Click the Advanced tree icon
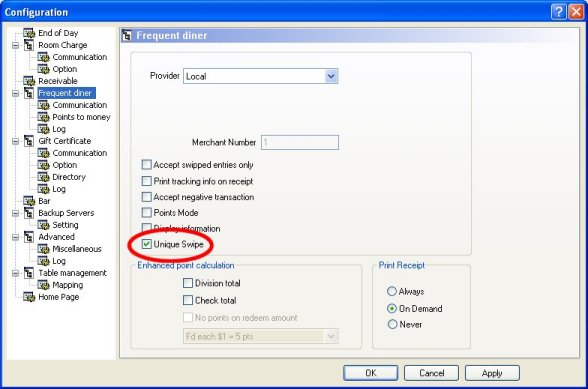 pos(29,237)
